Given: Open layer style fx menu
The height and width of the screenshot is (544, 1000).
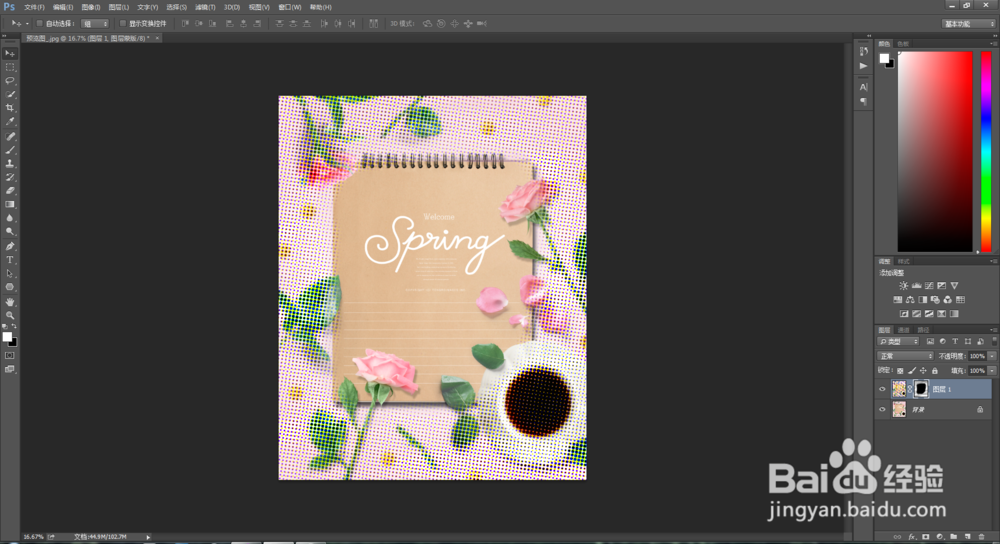Looking at the screenshot, I should (x=911, y=537).
